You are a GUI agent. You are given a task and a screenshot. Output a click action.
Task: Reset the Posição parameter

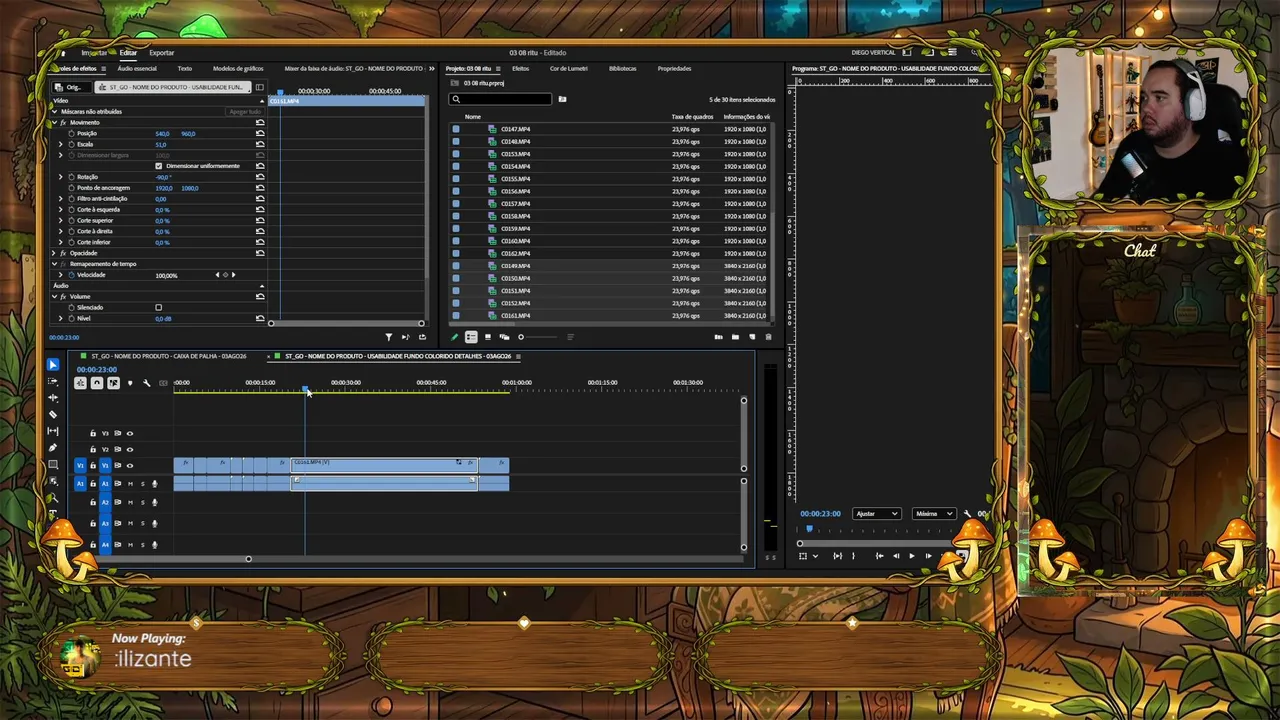pos(260,133)
